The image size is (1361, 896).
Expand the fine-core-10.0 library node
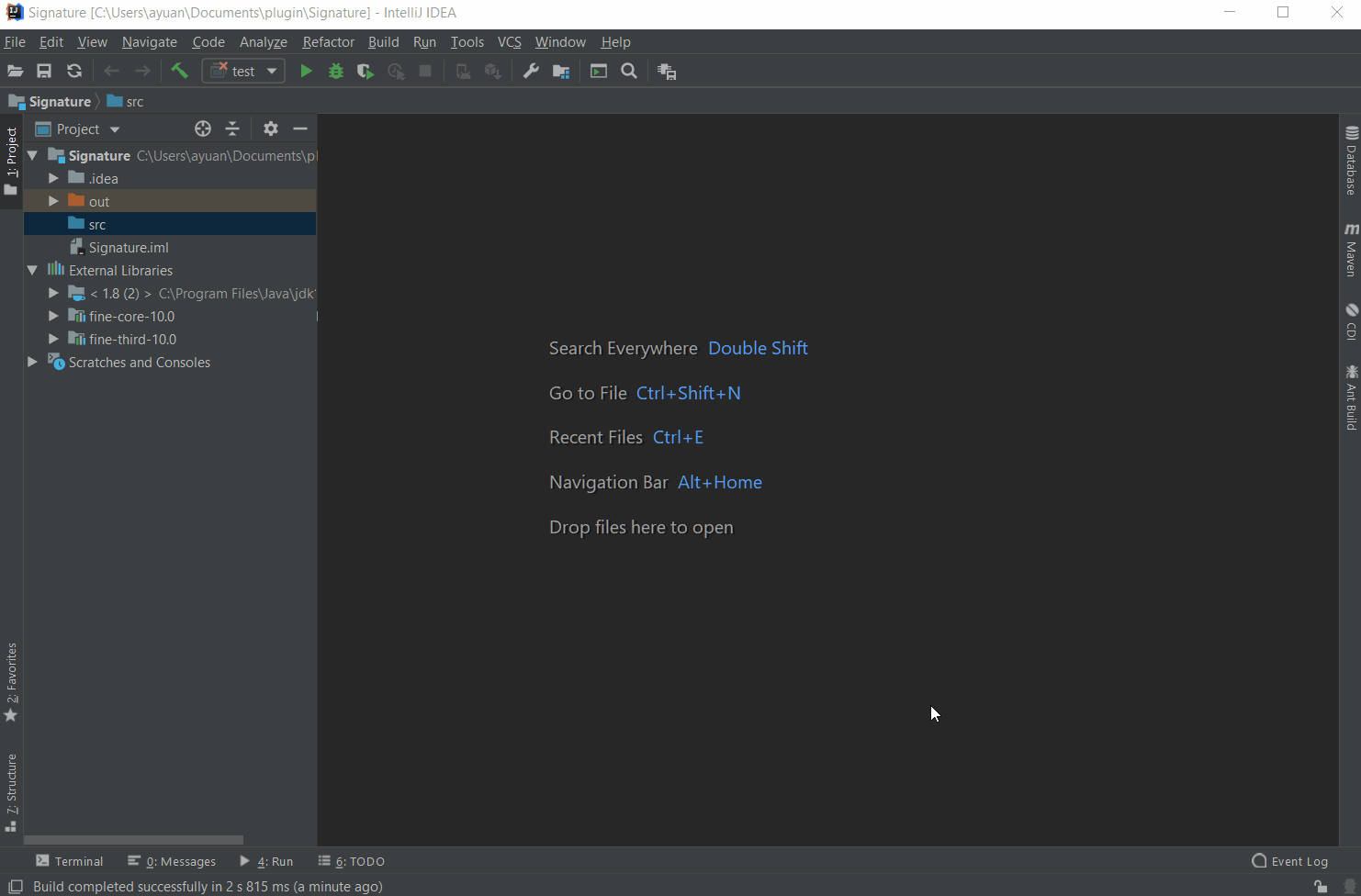pos(53,316)
